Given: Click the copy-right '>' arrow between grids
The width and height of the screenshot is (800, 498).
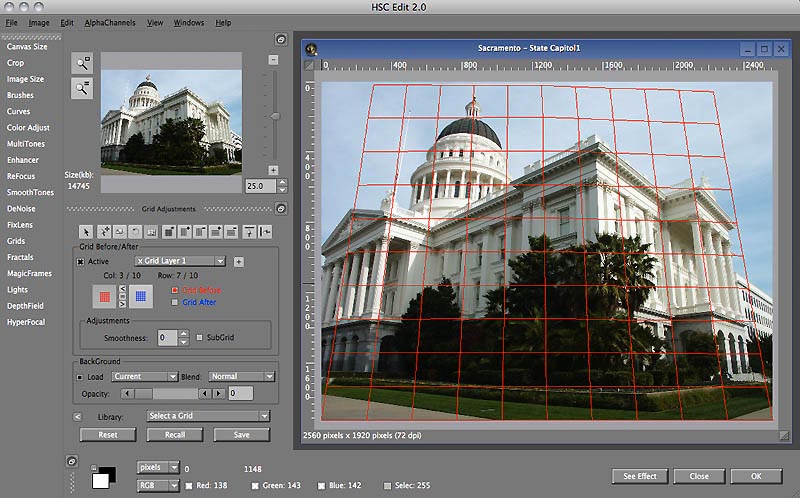Looking at the screenshot, I should (x=122, y=305).
